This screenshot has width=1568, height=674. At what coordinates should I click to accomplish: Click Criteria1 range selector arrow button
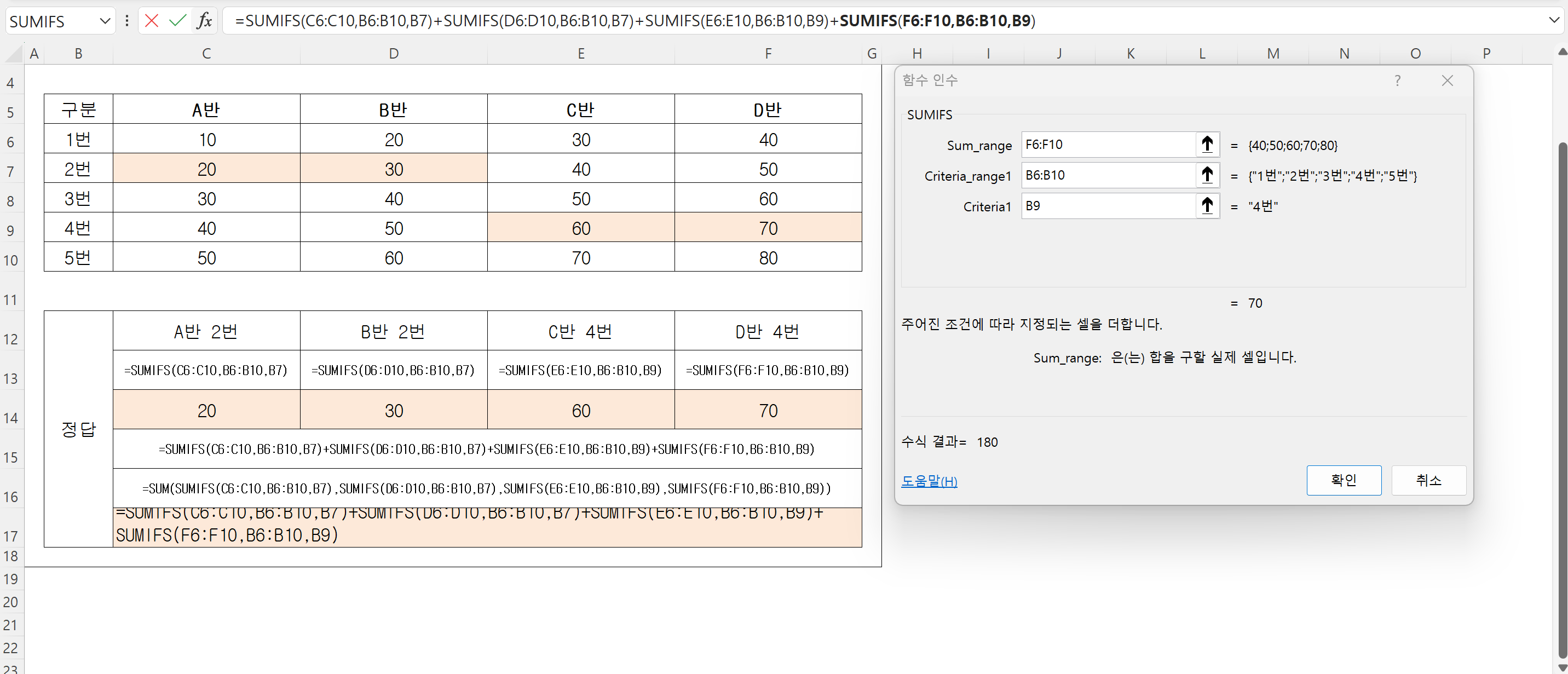pyautogui.click(x=1207, y=206)
